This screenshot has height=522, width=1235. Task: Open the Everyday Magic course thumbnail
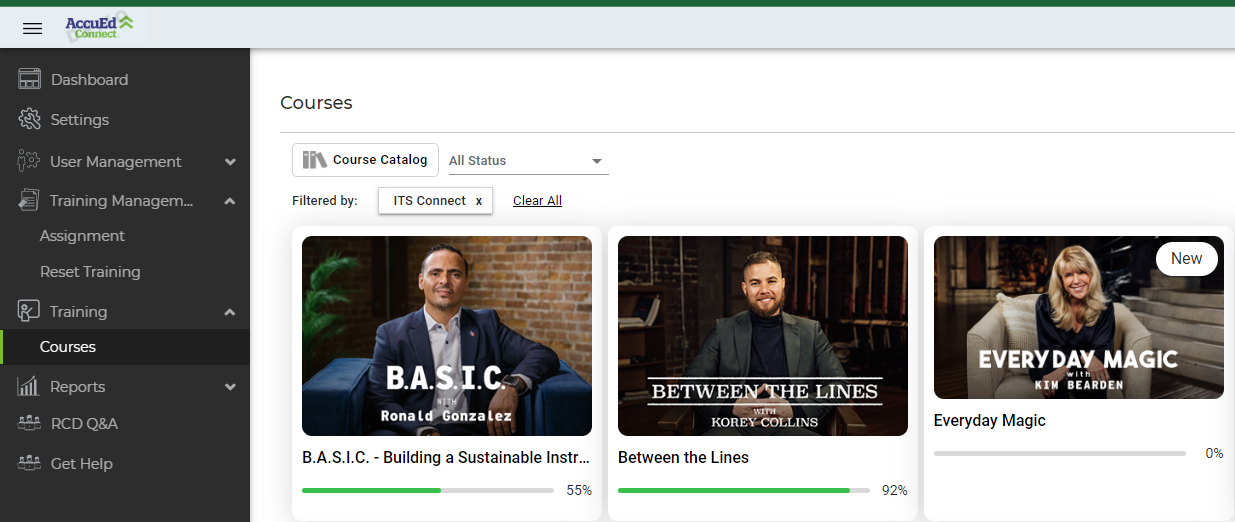[1078, 318]
